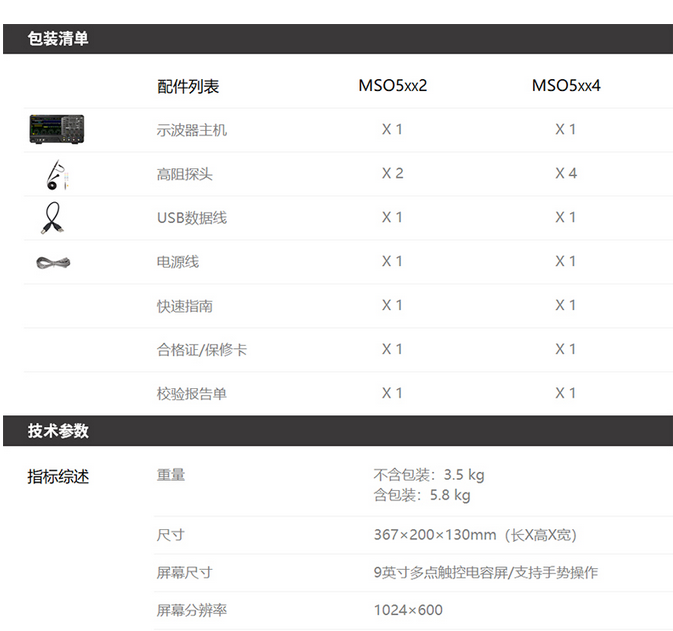Image resolution: width=673 pixels, height=631 pixels.
Task: Click the 合格证/保修卡 row label
Action: pyautogui.click(x=202, y=350)
